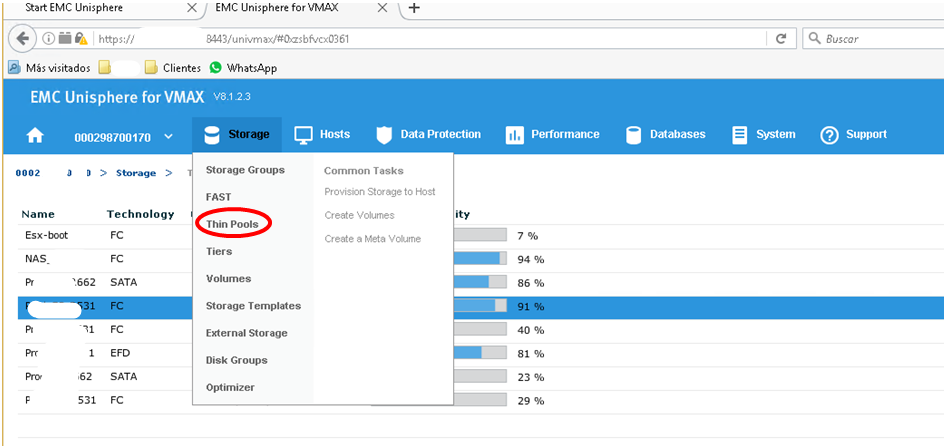Screen dimensions: 944x446
Task: Click the browser URL address field
Action: pos(430,39)
